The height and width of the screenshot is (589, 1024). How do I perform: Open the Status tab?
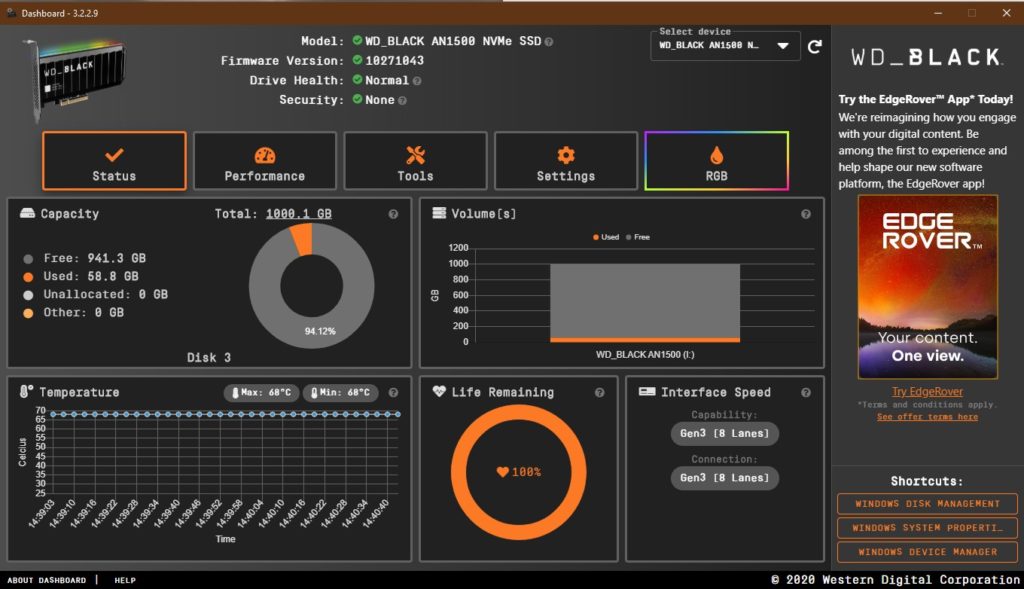114,161
